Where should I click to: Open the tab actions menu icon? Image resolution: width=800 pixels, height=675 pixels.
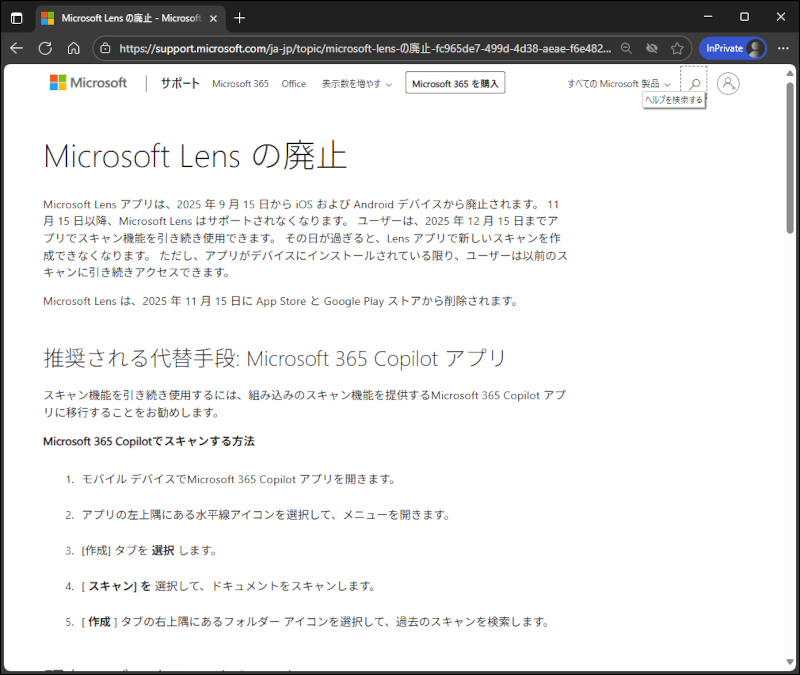tap(17, 18)
